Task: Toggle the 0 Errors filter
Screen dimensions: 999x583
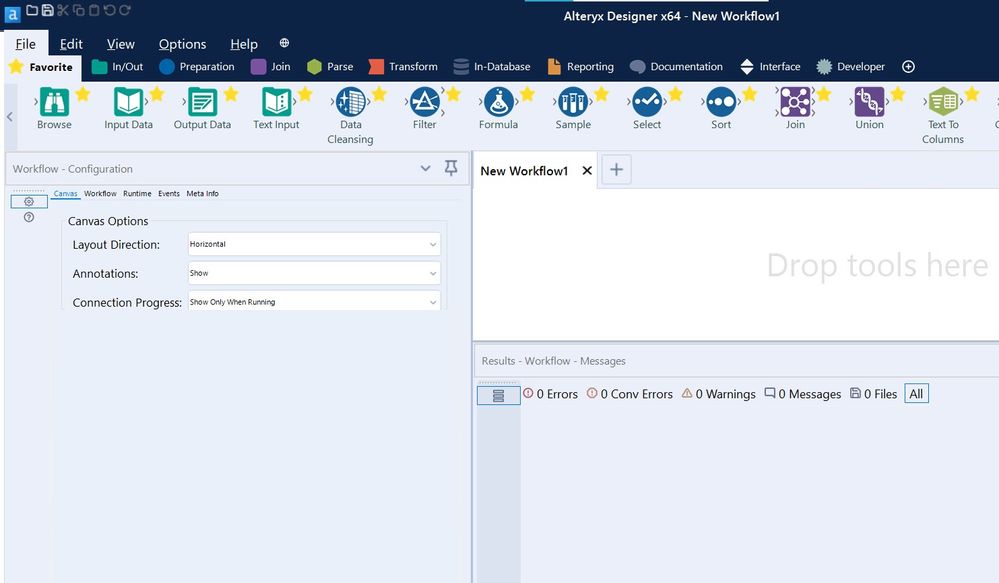Action: tap(550, 394)
